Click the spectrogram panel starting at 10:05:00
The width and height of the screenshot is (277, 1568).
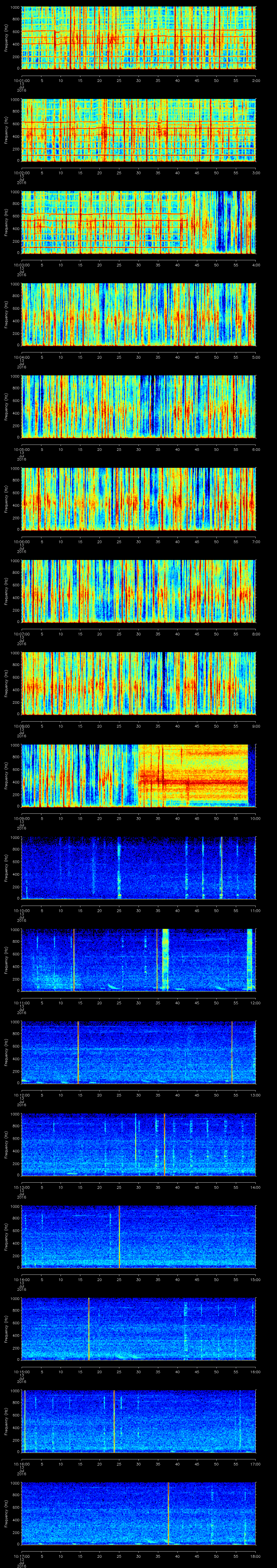(139, 407)
